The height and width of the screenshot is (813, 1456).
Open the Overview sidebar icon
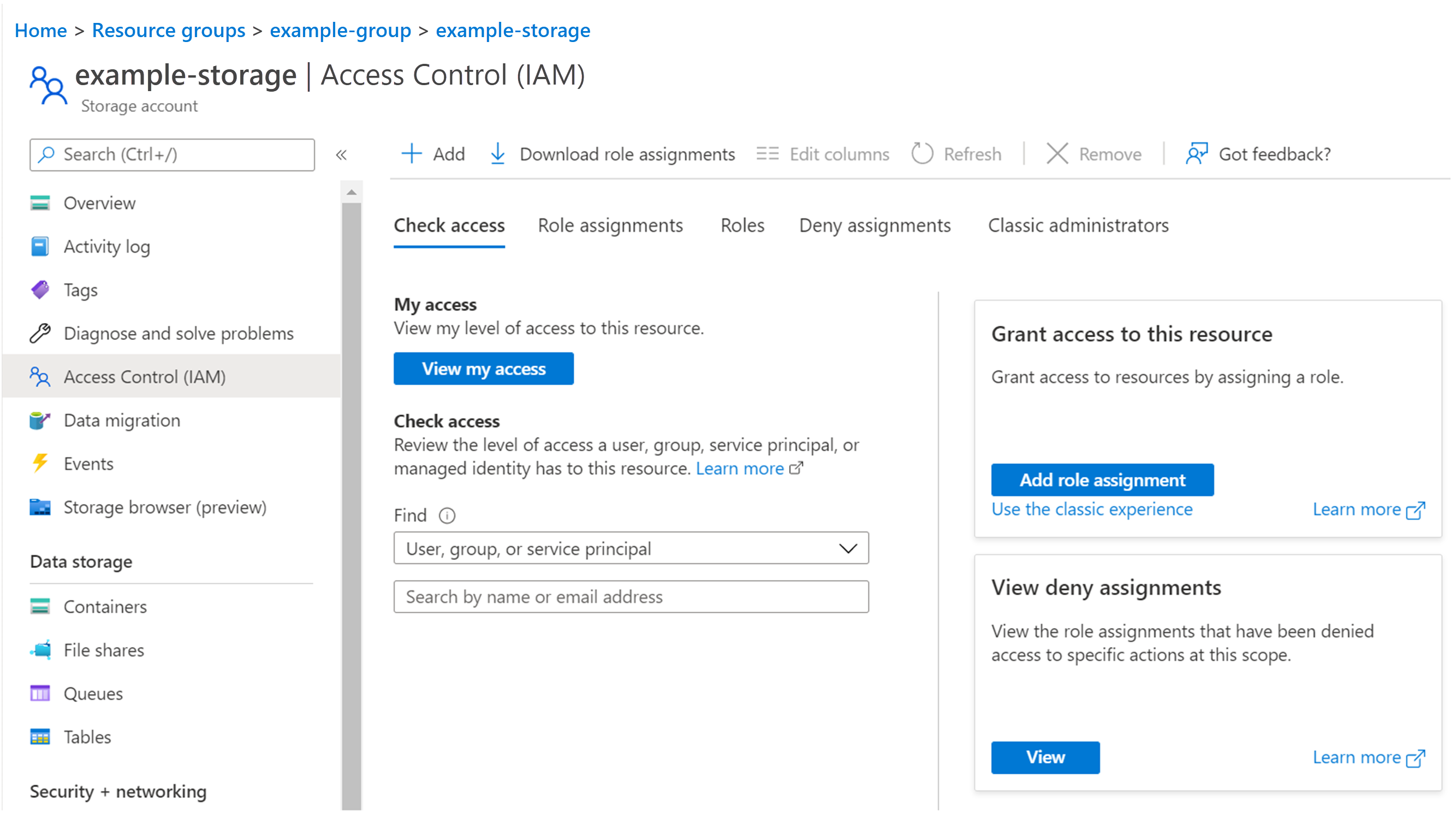pos(40,203)
